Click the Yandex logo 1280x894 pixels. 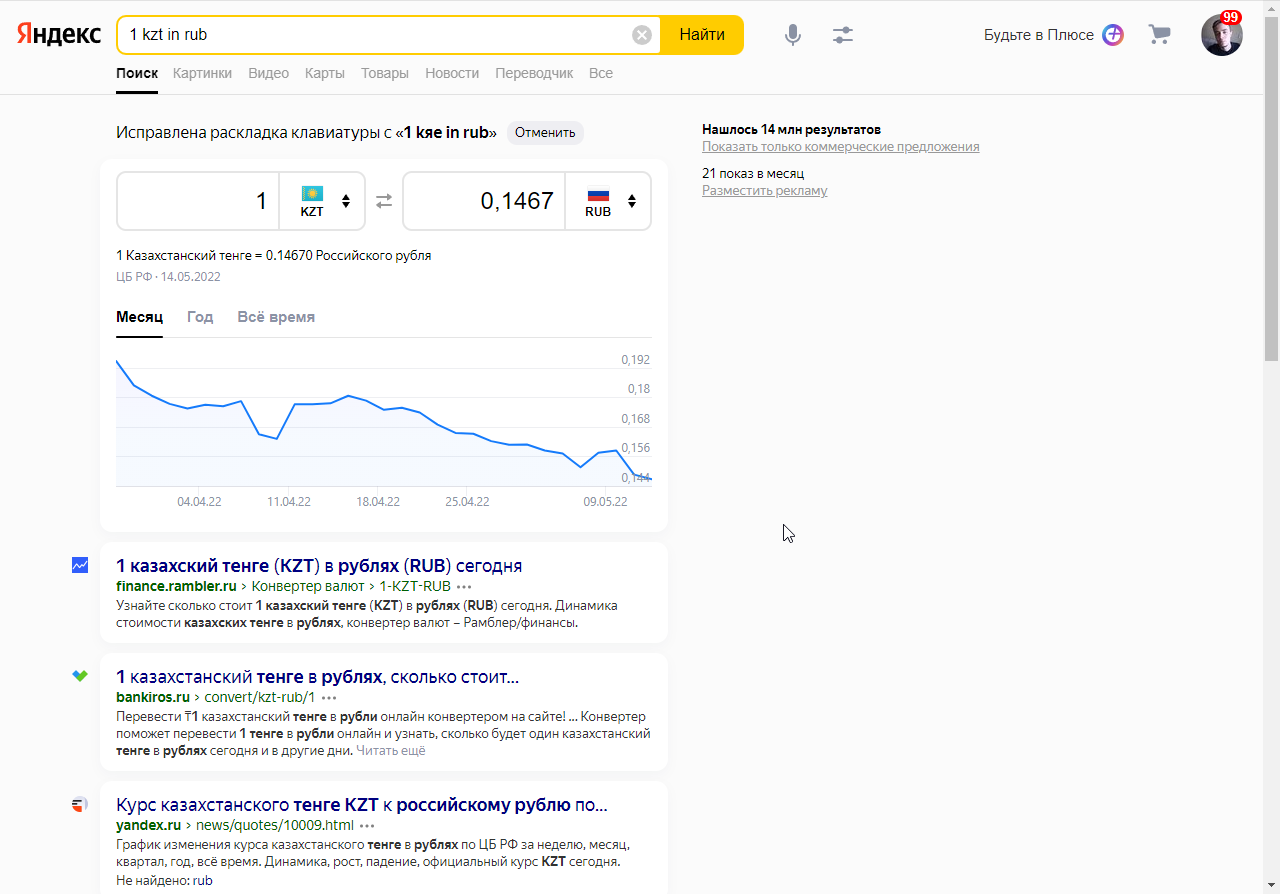pyautogui.click(x=59, y=35)
